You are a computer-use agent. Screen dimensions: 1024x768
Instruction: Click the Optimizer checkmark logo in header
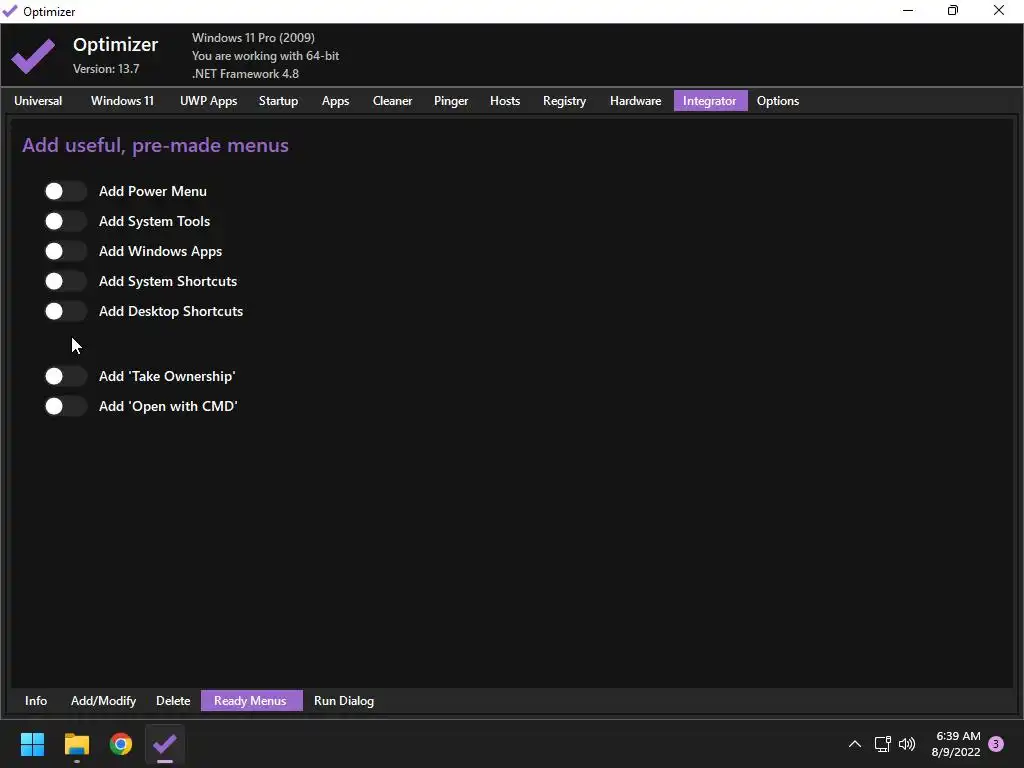click(33, 56)
